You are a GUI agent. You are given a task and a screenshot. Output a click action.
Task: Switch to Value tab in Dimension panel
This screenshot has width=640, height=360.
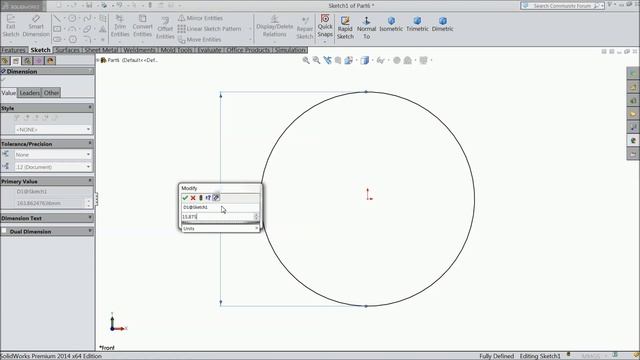point(9,93)
